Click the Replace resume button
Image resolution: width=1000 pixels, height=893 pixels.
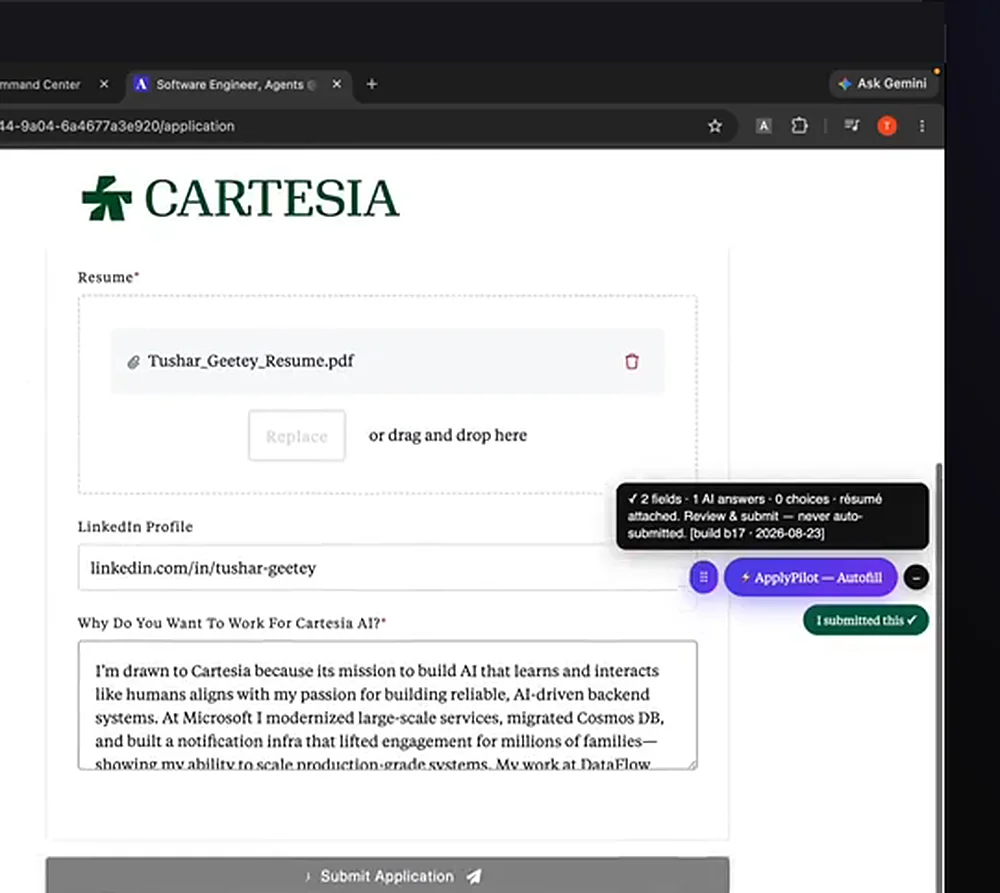point(297,436)
